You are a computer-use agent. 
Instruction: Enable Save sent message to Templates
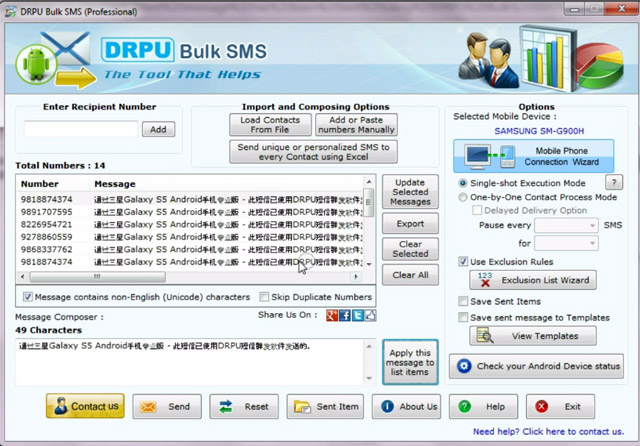(463, 317)
